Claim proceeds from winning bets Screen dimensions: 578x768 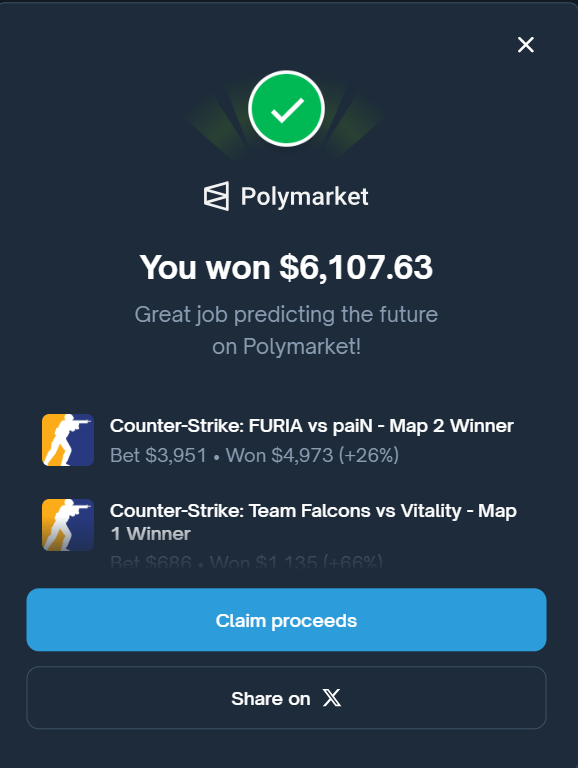pyautogui.click(x=286, y=620)
